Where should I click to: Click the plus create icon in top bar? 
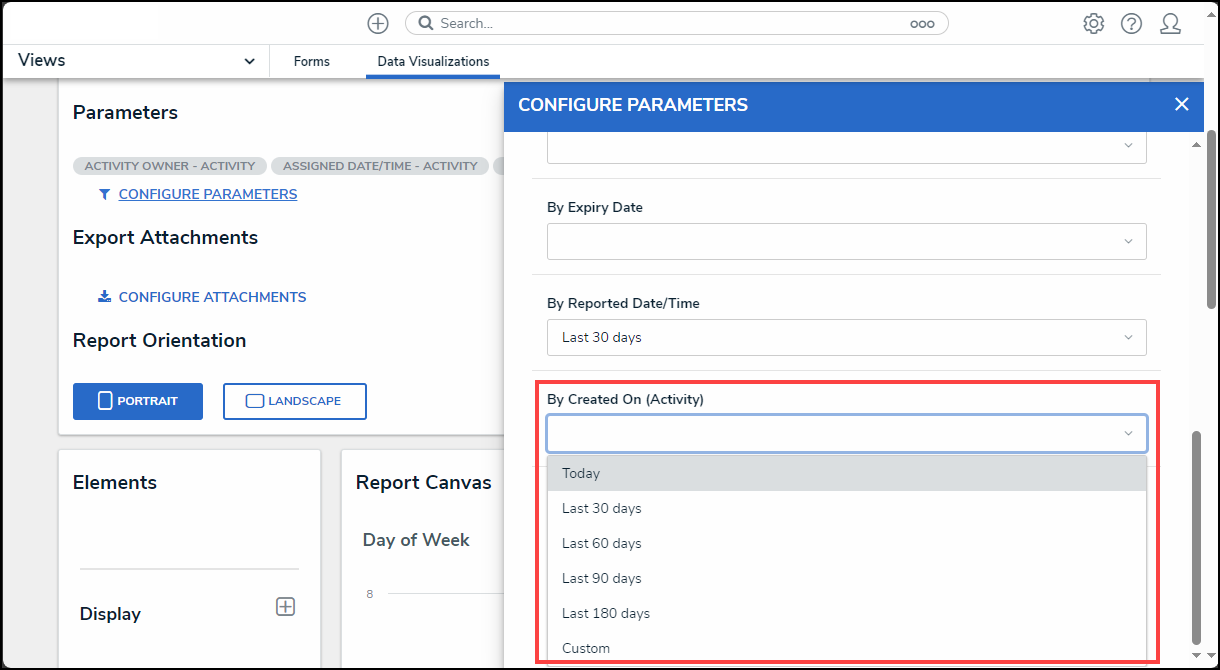(377, 23)
